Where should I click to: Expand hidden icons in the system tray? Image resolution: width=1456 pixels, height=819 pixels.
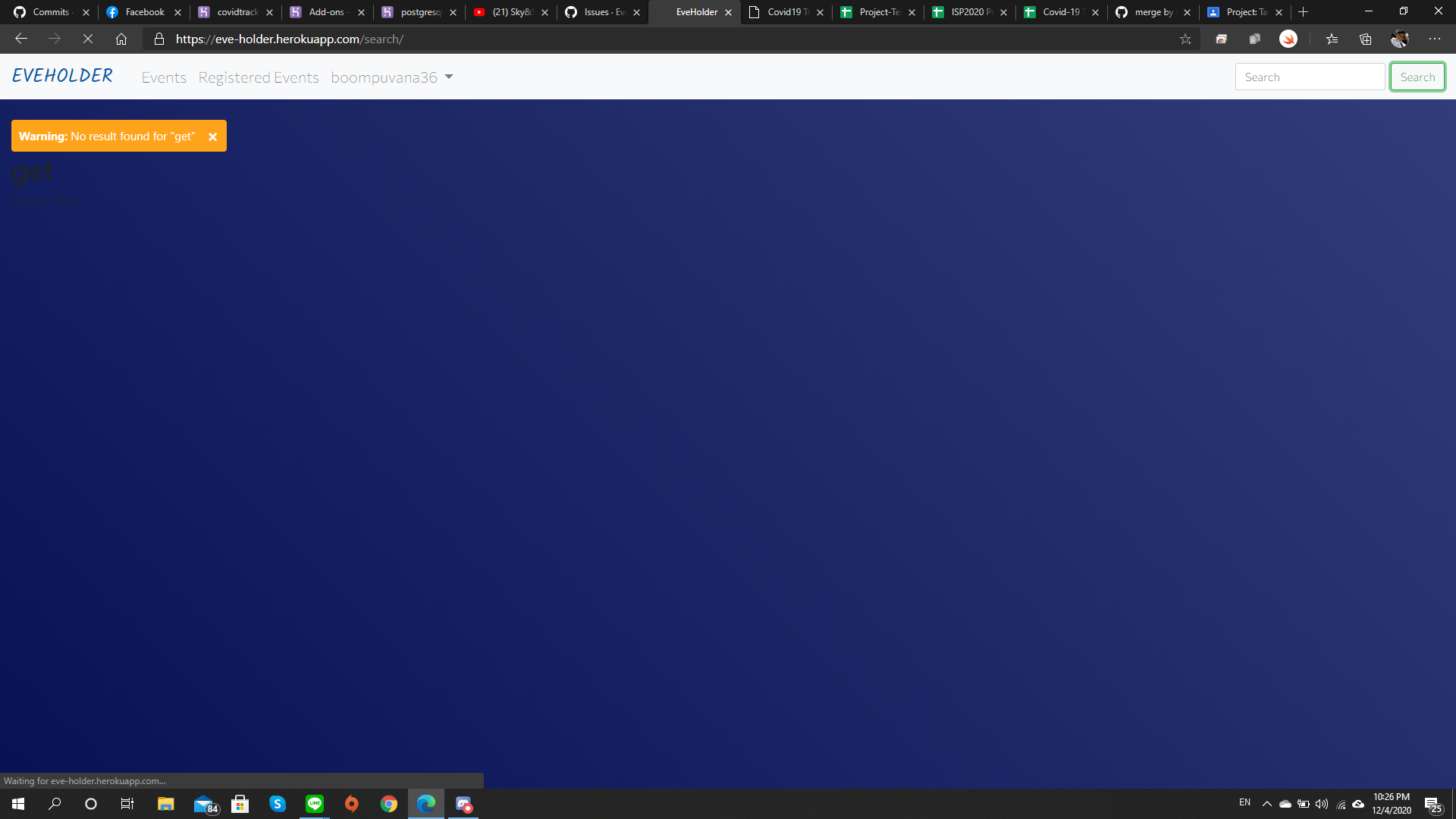coord(1266,803)
